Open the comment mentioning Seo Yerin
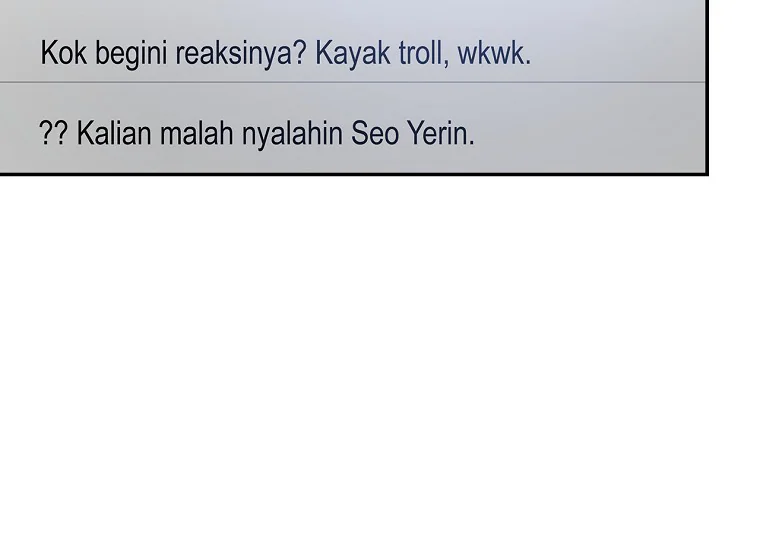This screenshot has width=760, height=550. pyautogui.click(x=256, y=133)
